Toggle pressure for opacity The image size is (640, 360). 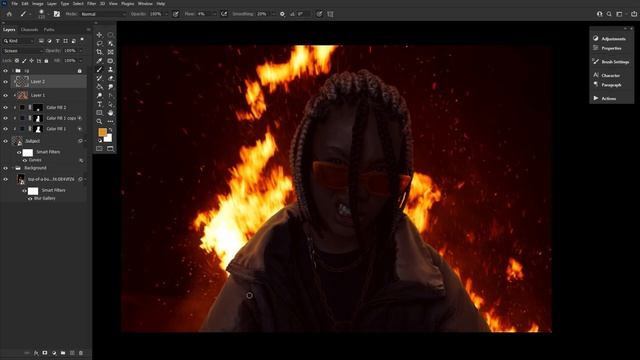coord(176,14)
